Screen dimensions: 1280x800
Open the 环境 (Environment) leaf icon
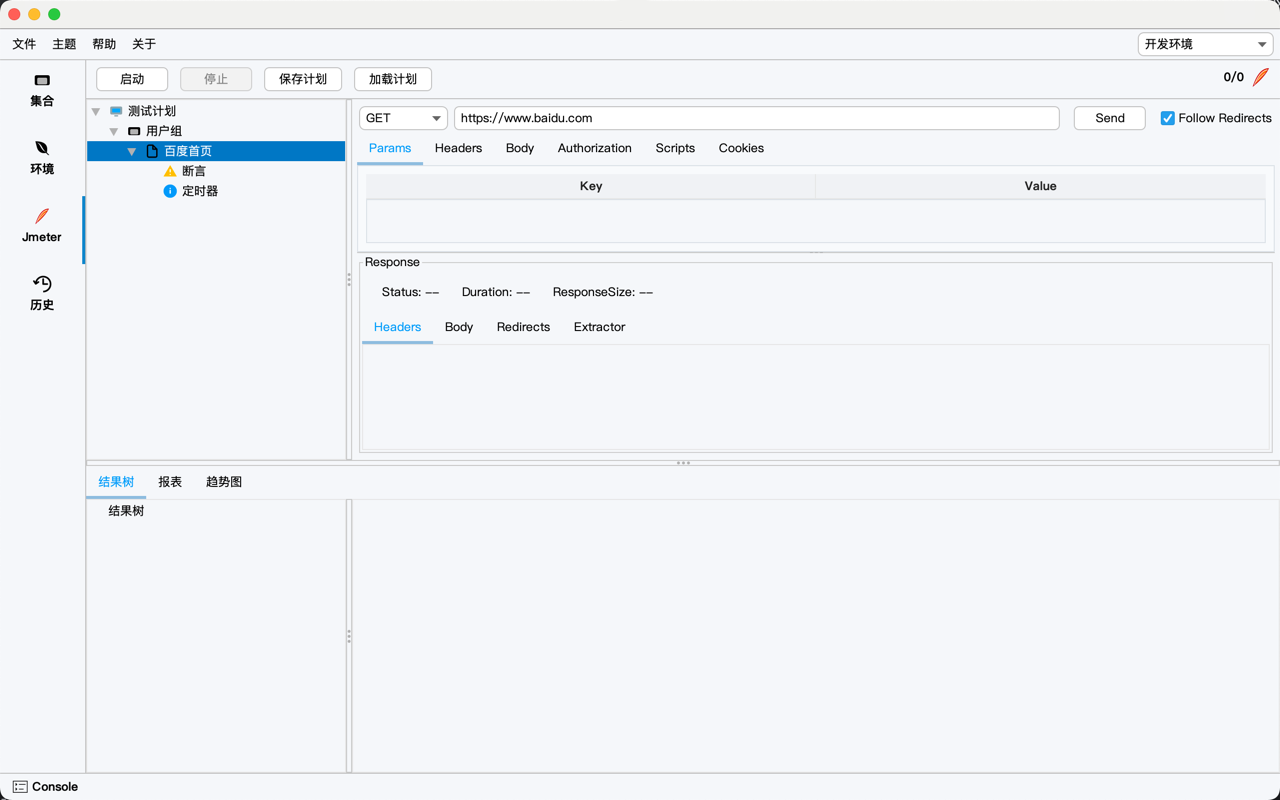coord(42,148)
